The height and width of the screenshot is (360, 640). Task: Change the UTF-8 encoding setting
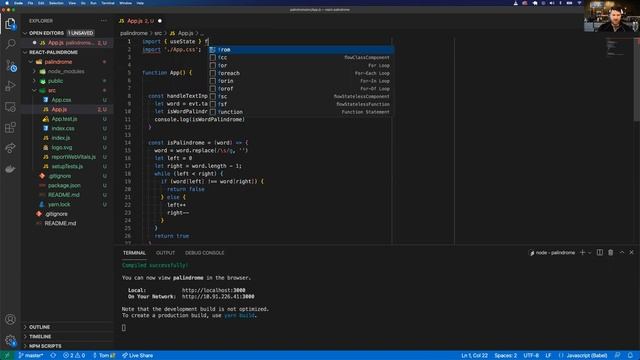(531, 356)
